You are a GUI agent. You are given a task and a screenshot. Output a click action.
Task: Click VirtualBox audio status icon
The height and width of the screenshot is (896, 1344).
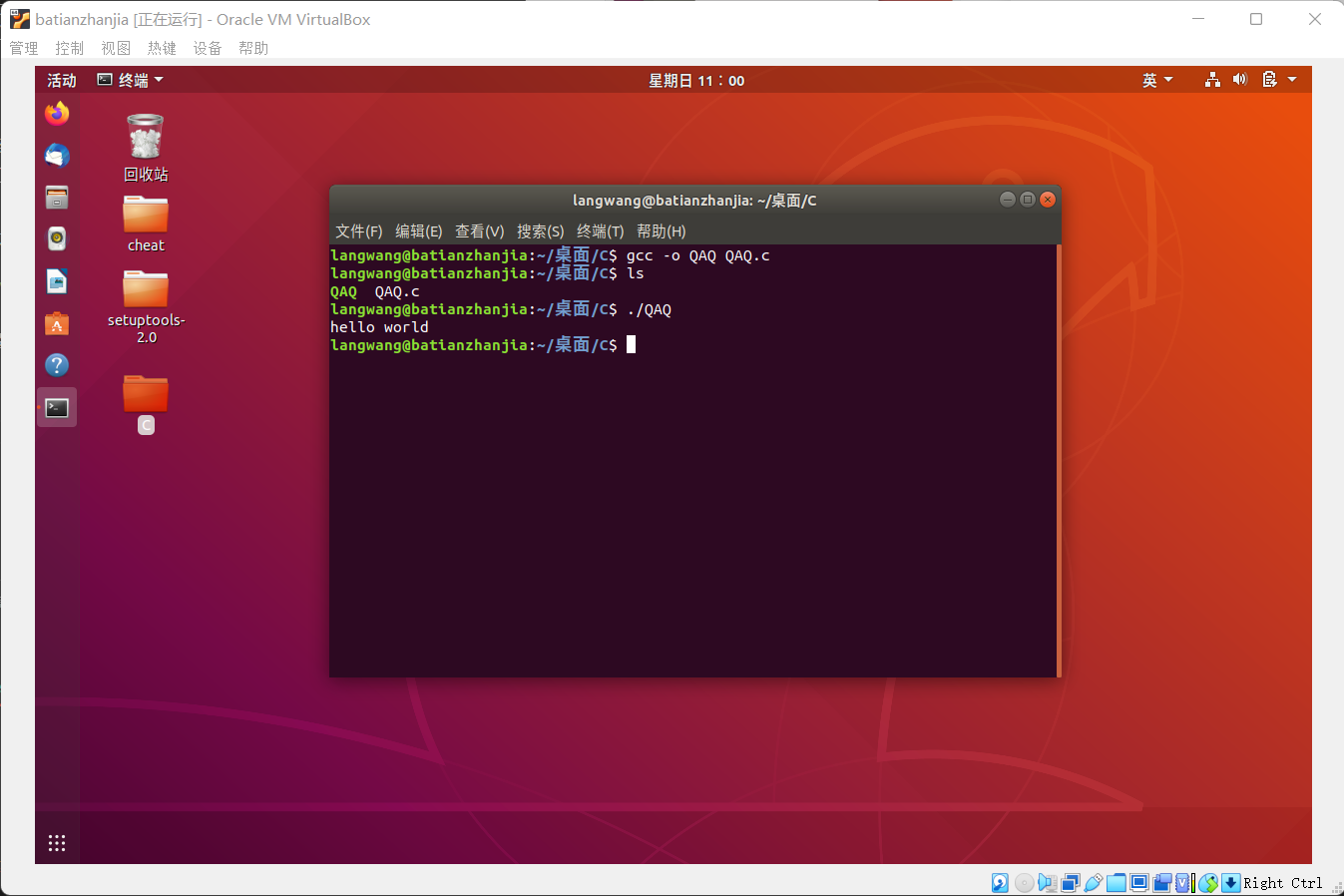coord(1047,883)
